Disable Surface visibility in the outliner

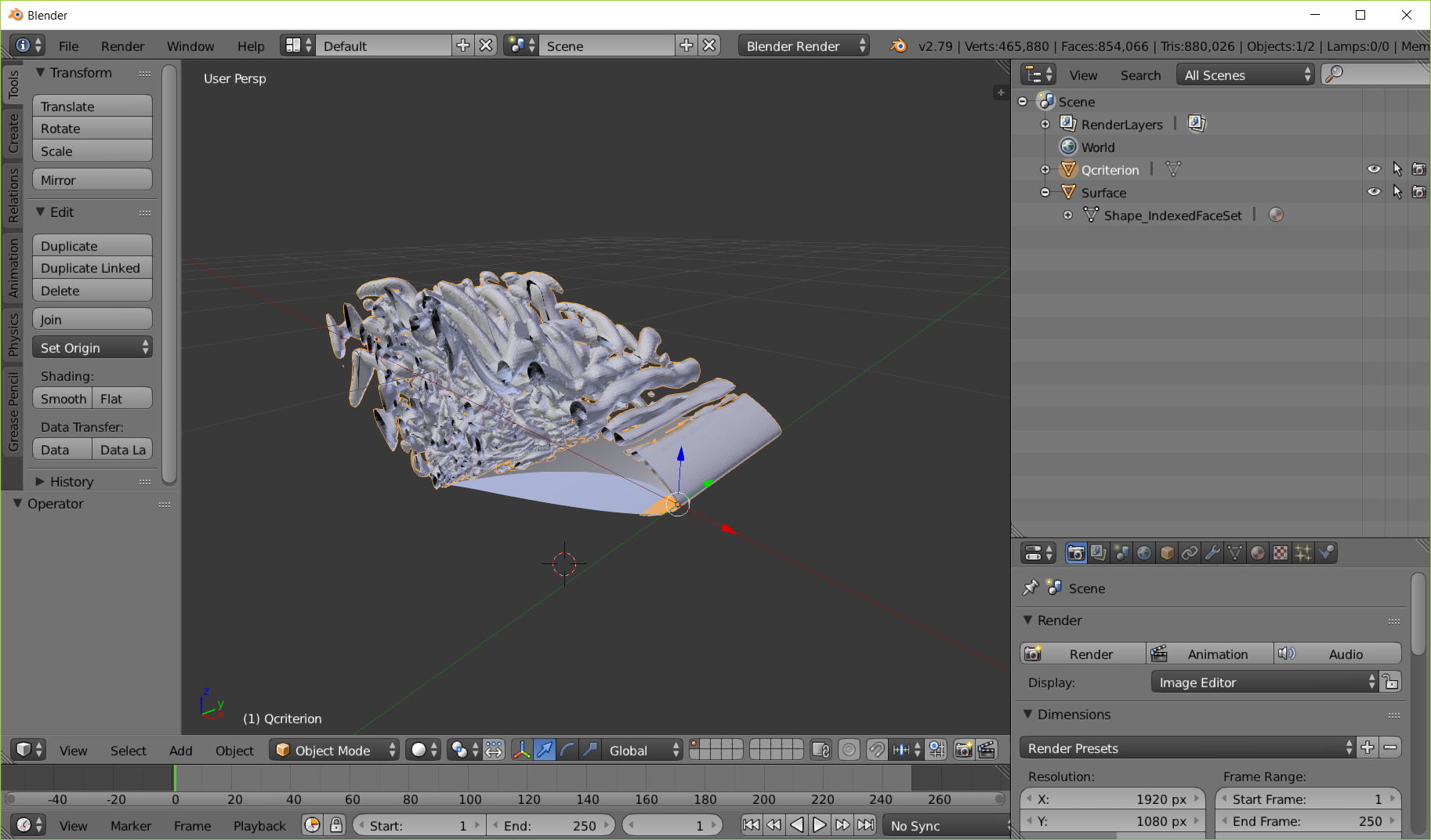point(1374,192)
